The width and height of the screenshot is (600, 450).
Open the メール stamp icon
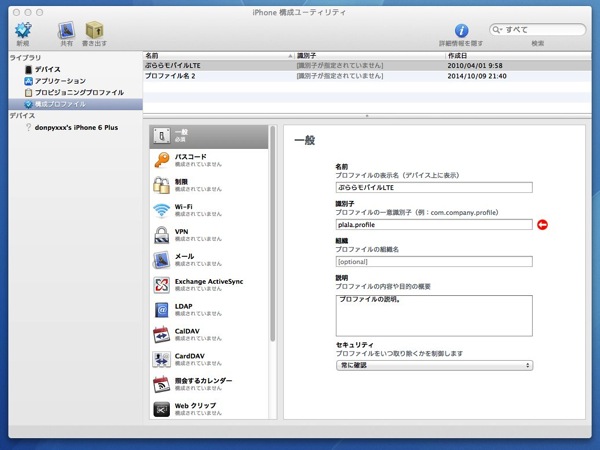coord(162,259)
